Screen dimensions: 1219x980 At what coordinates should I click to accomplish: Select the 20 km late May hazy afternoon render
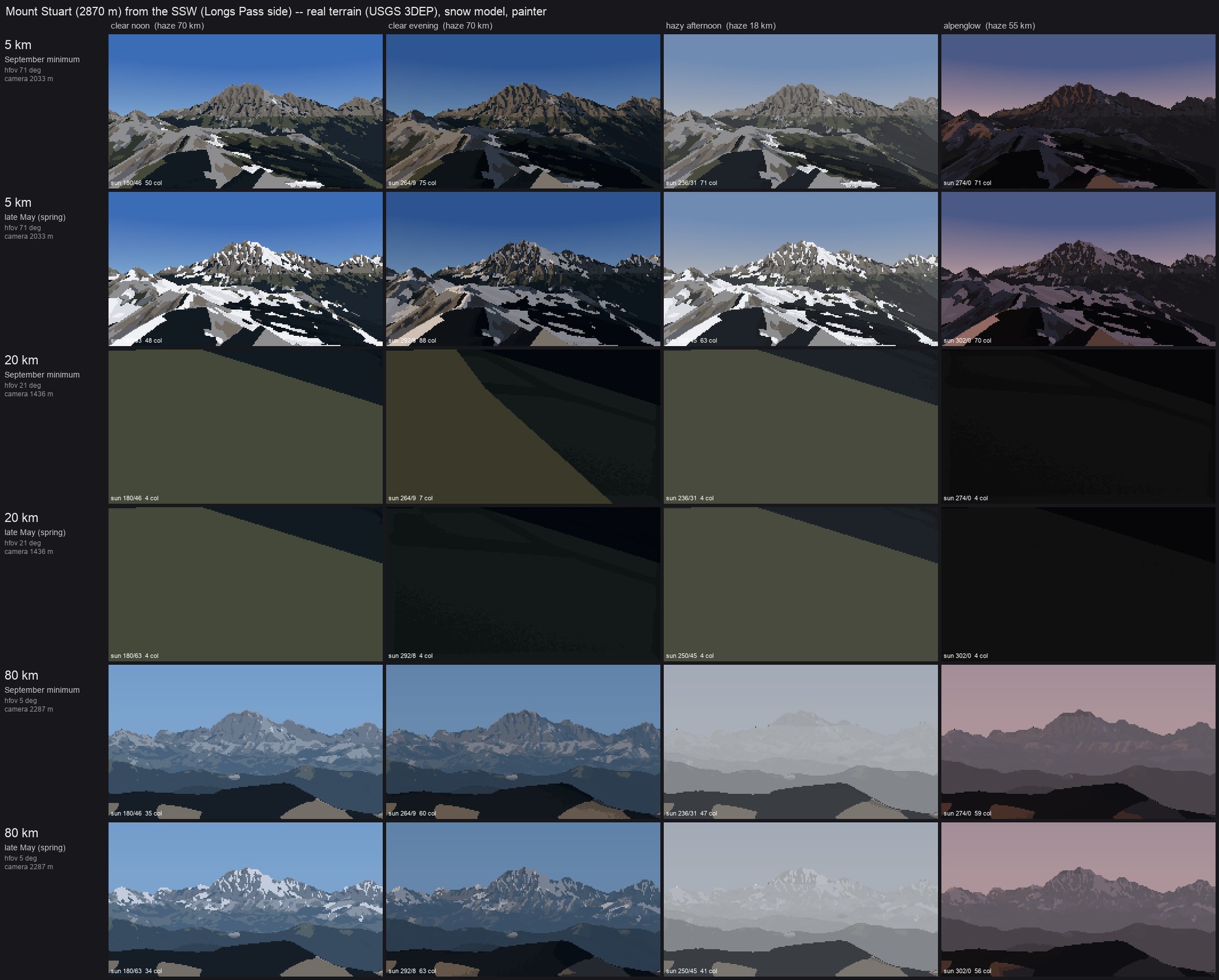(x=800, y=584)
